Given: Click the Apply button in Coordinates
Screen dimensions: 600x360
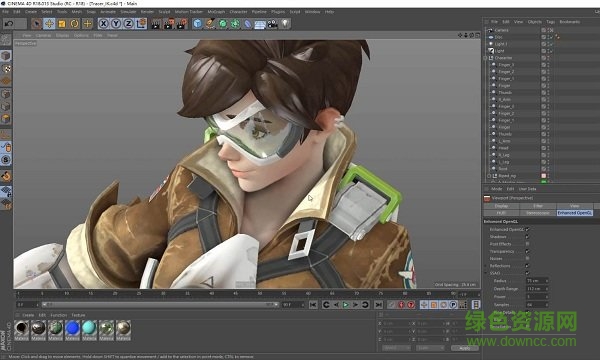Looking at the screenshot, I should tap(465, 349).
